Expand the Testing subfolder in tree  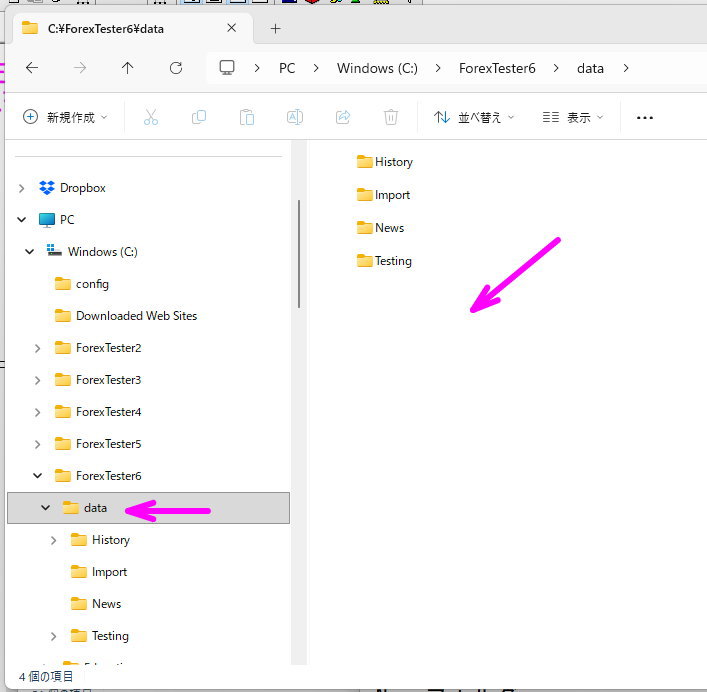[53, 636]
